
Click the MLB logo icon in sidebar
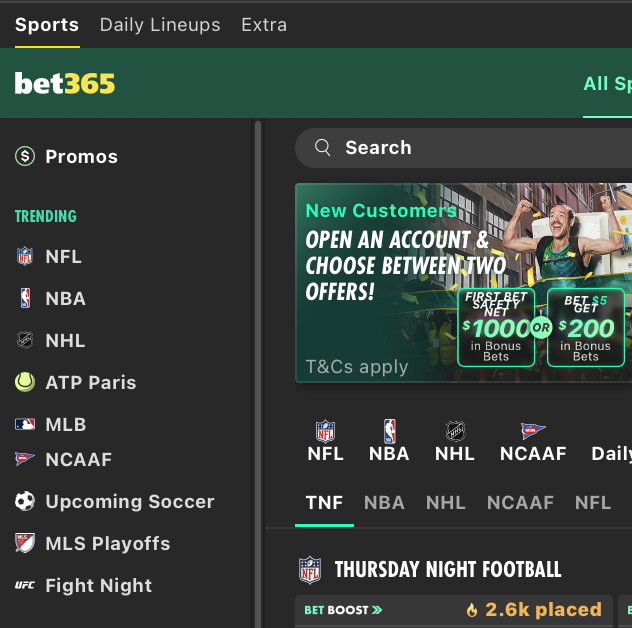point(25,424)
